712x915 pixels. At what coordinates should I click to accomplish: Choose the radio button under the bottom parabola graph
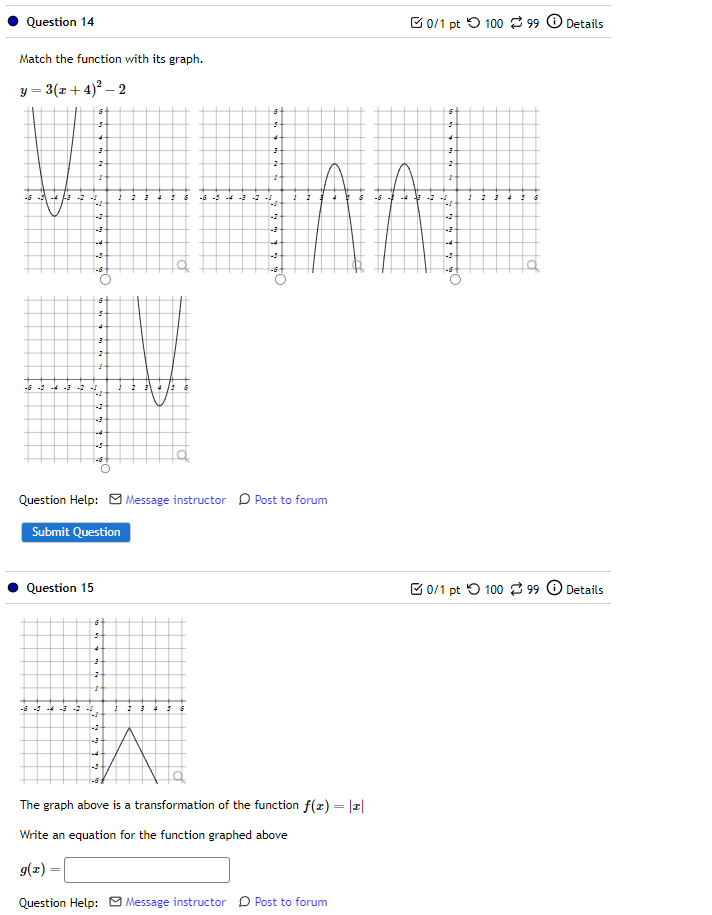(104, 466)
